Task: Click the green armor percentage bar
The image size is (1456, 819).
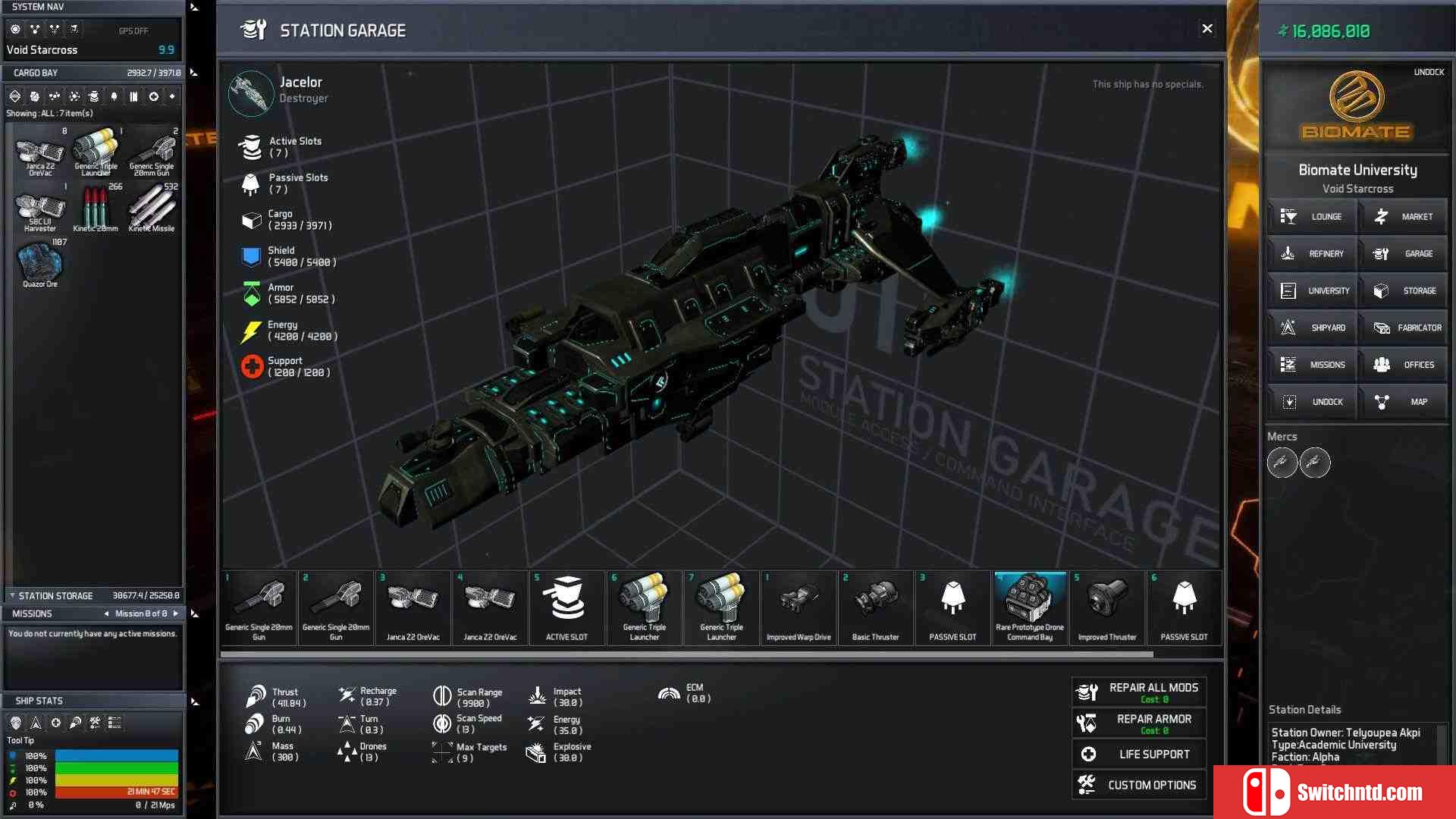Action: click(x=117, y=768)
